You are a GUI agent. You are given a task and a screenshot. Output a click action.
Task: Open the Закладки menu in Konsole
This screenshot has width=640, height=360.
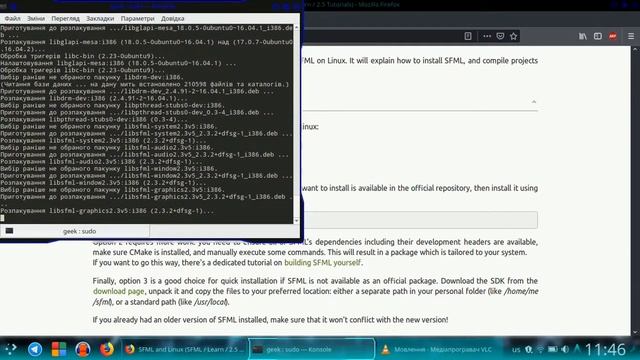click(x=100, y=18)
